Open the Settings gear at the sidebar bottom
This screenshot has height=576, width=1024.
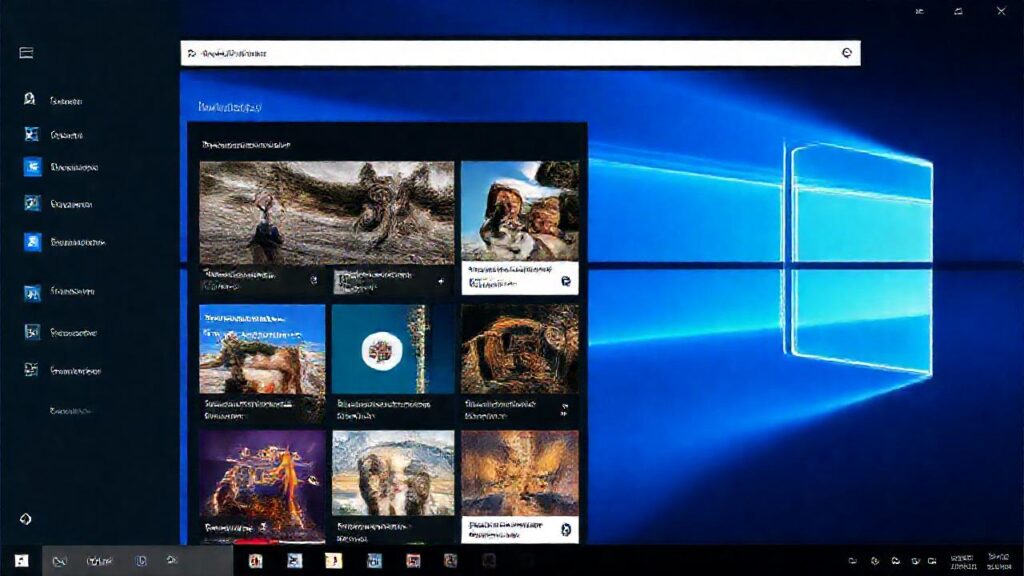tap(25, 519)
